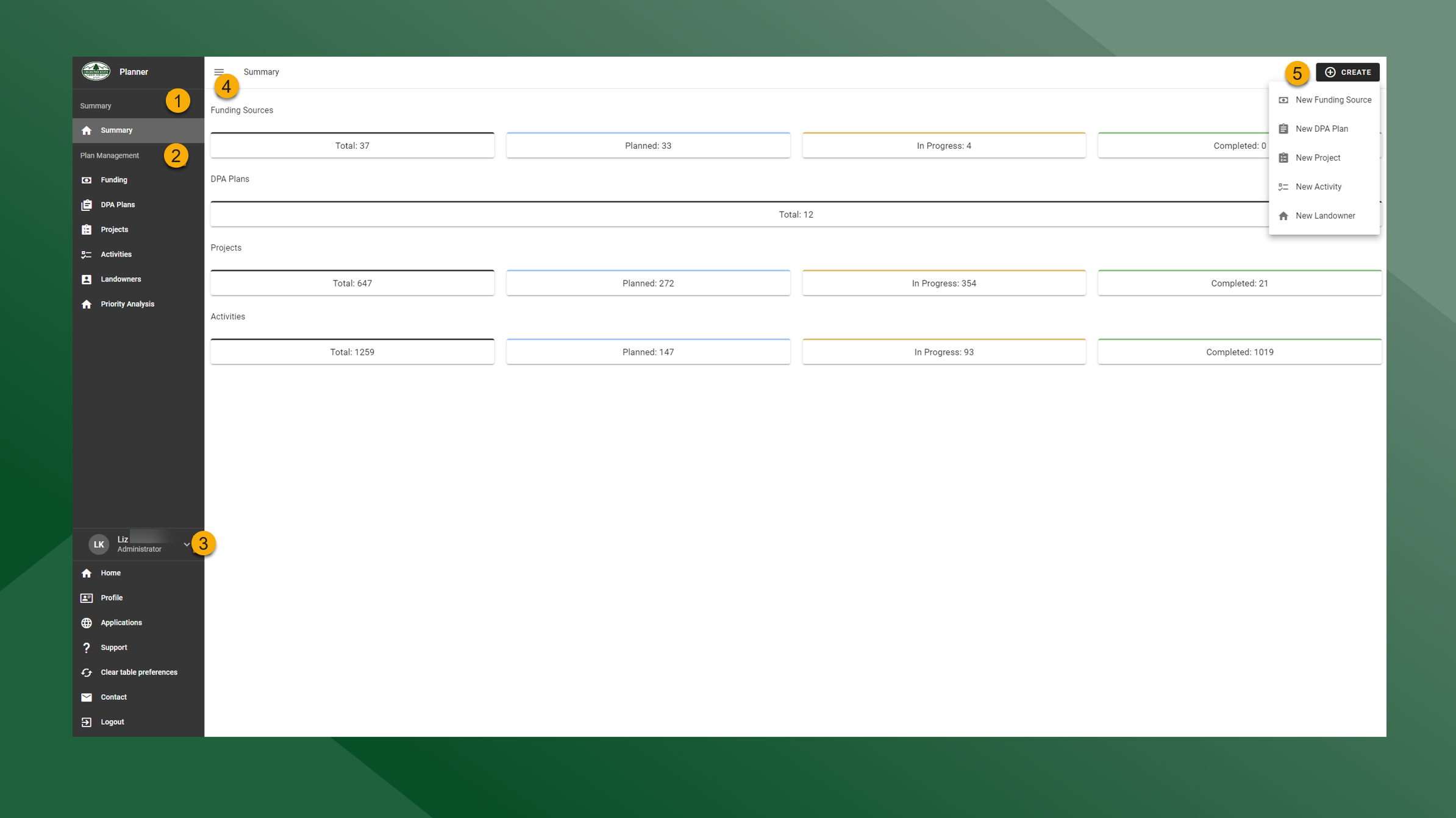Open the Funding section via its dollar icon
1456x818 pixels.
(x=87, y=180)
